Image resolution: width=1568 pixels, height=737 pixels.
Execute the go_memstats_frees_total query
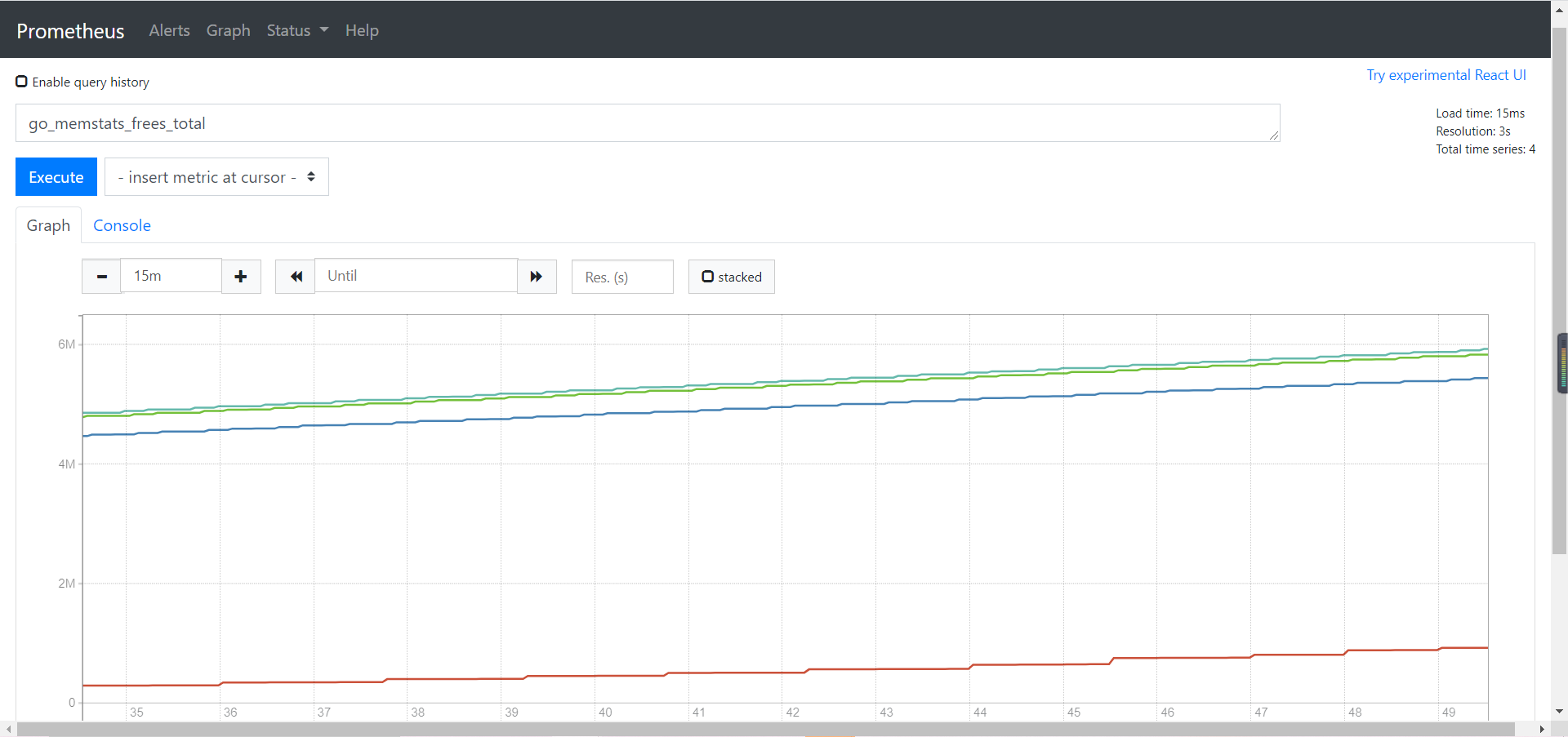pyautogui.click(x=56, y=176)
